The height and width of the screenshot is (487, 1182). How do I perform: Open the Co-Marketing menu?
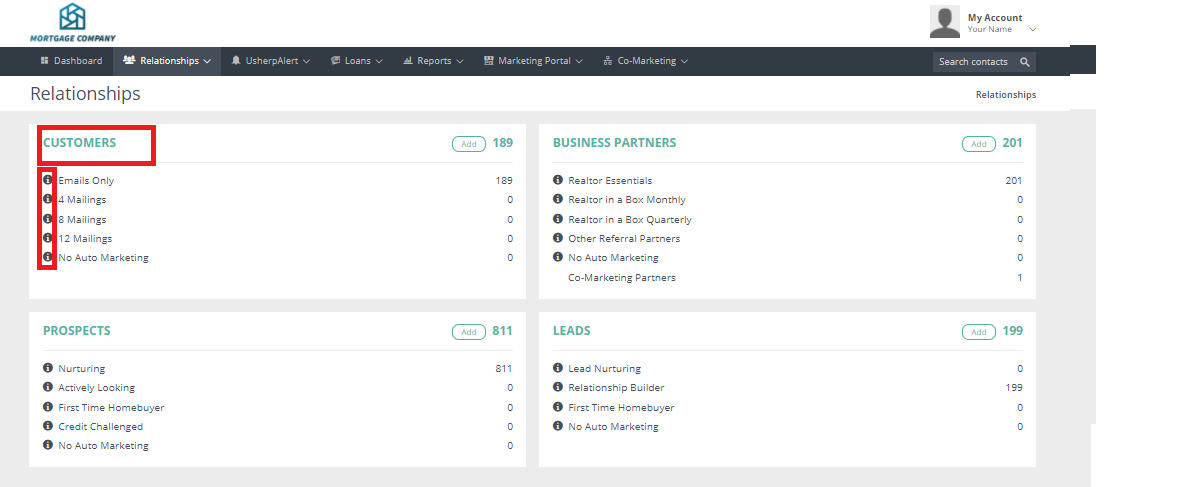click(646, 61)
